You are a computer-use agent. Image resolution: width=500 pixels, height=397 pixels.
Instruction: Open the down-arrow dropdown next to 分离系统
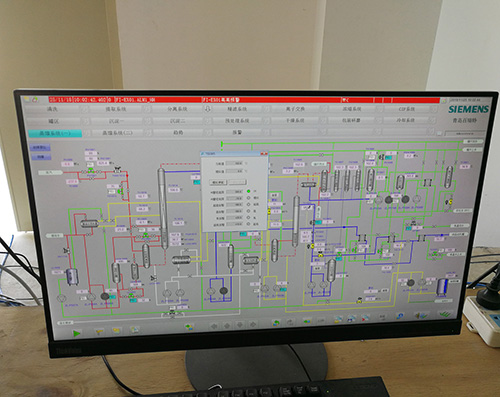[x=208, y=109]
